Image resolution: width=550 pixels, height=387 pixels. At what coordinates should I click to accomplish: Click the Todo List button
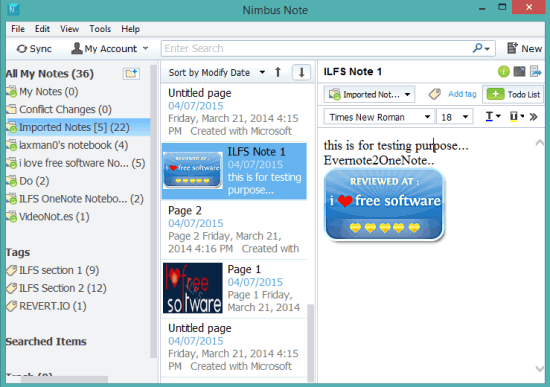tap(513, 94)
